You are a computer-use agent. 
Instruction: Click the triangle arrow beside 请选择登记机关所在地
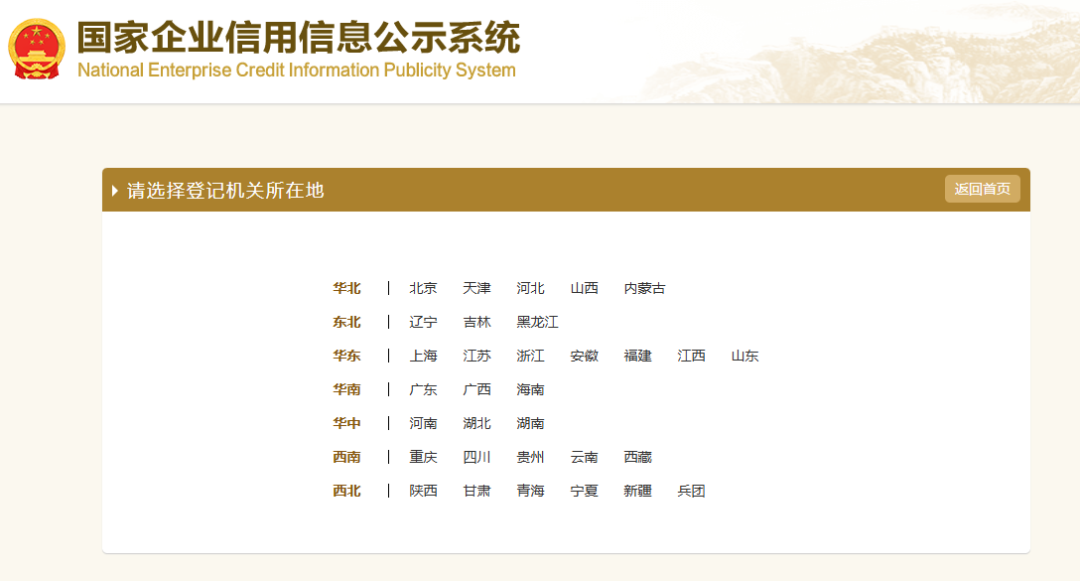point(115,191)
